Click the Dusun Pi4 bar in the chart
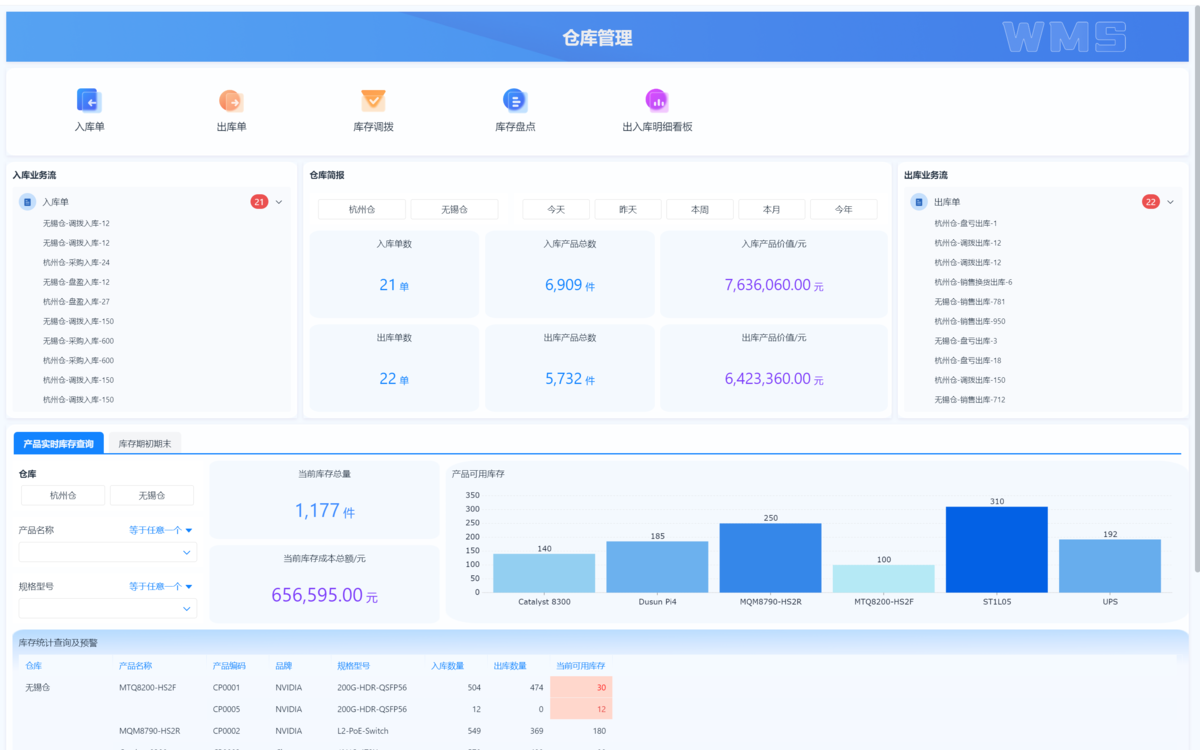1200x750 pixels. (657, 567)
